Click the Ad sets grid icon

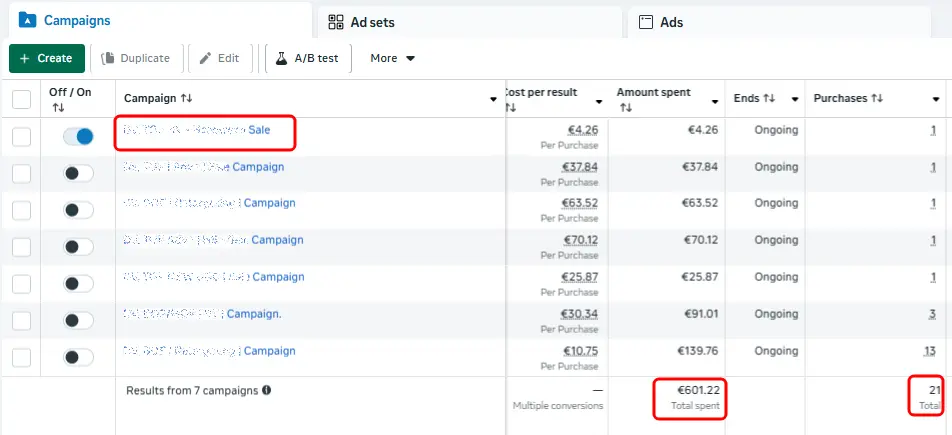click(336, 22)
